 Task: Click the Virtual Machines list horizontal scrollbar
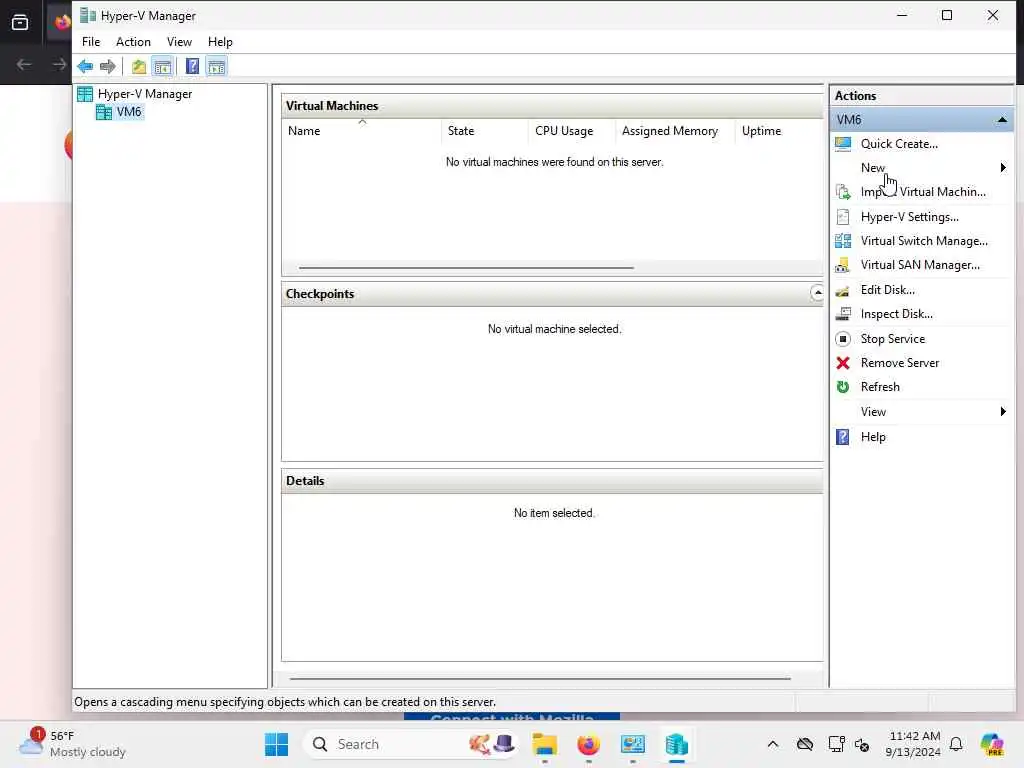[x=466, y=268]
